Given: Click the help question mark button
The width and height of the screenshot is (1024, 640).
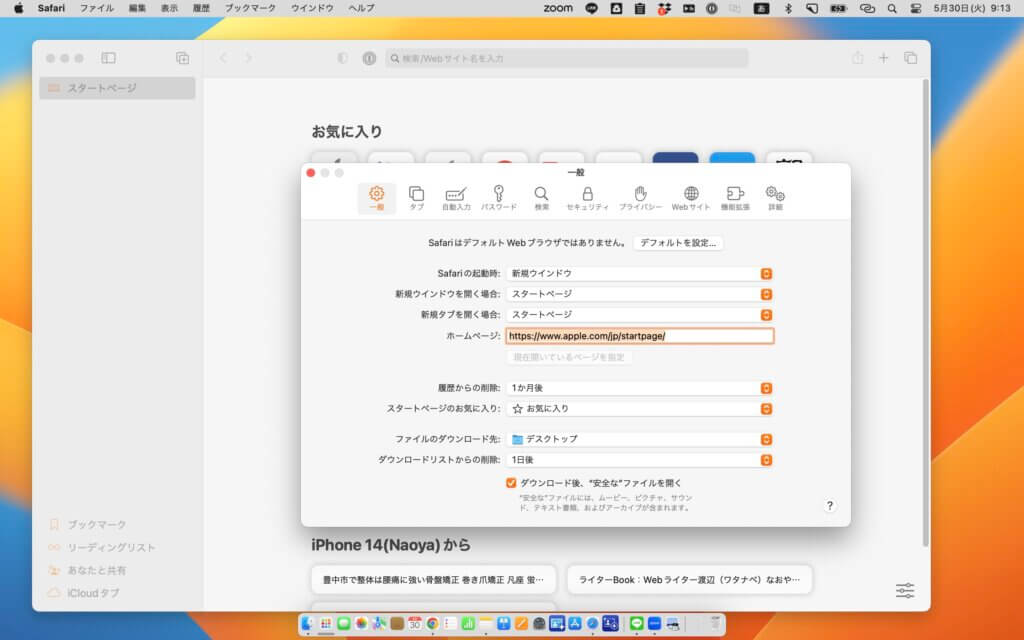Looking at the screenshot, I should click(x=829, y=505).
